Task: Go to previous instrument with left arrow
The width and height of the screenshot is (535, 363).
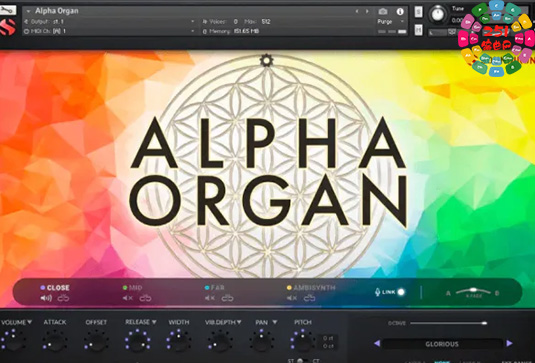Action: (357, 11)
